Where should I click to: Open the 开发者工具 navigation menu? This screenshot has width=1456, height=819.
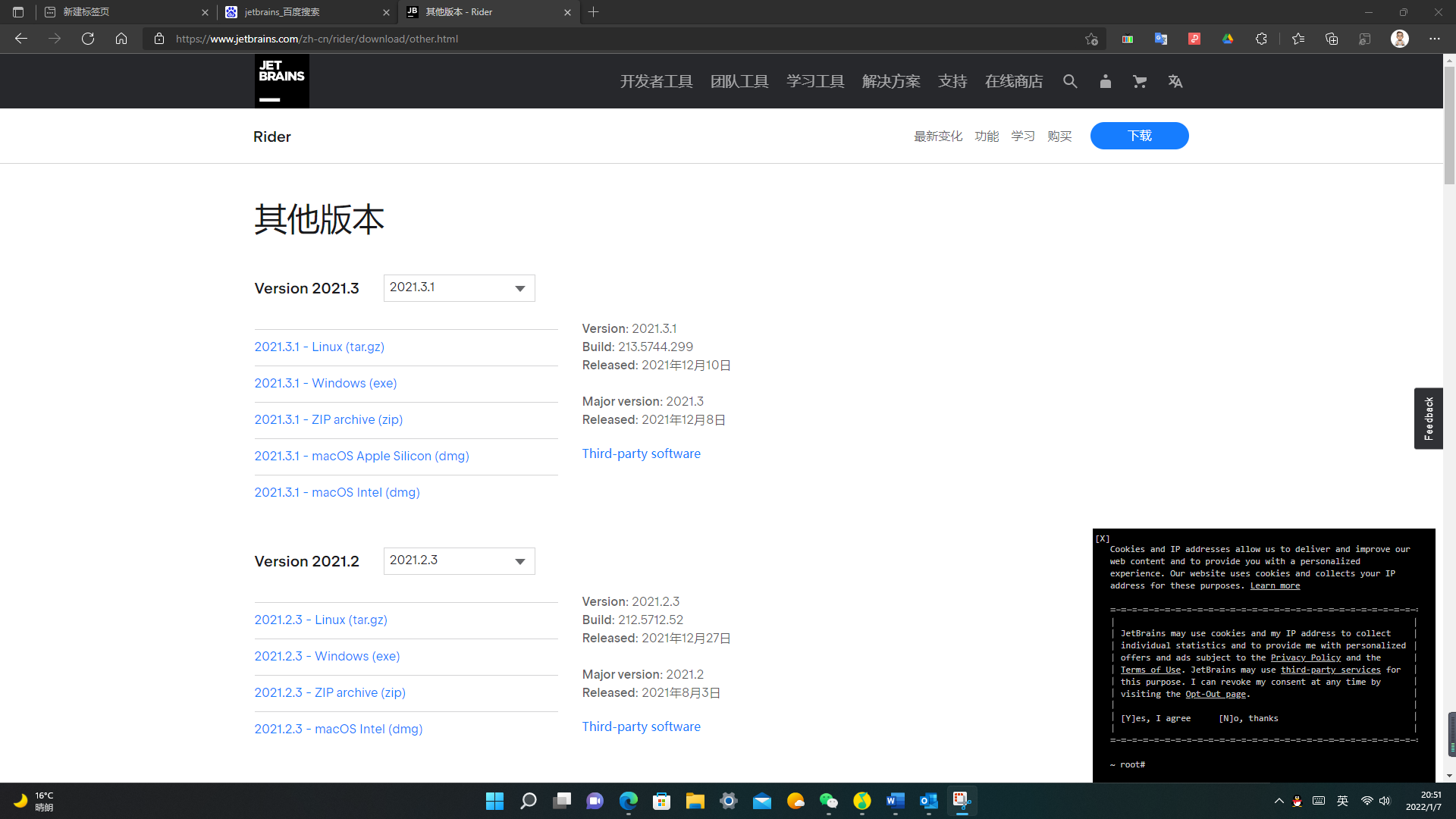coord(656,81)
